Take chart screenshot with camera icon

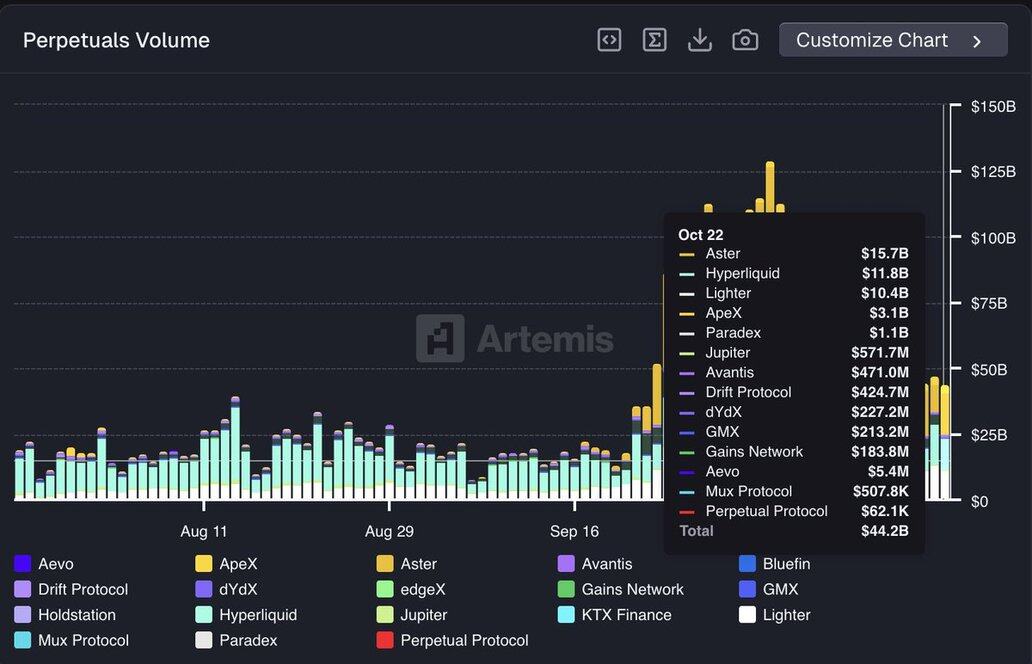(745, 40)
